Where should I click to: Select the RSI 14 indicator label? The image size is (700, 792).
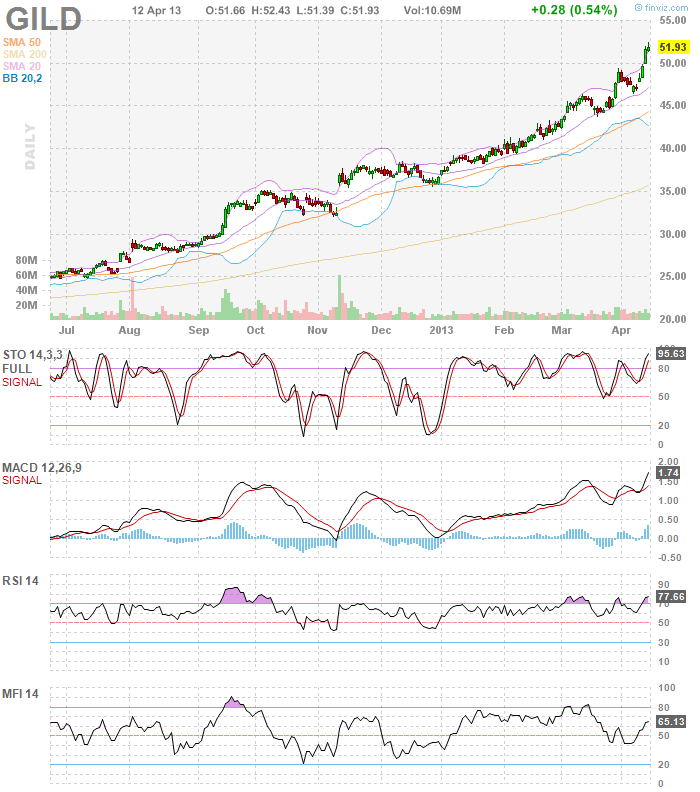(20, 581)
